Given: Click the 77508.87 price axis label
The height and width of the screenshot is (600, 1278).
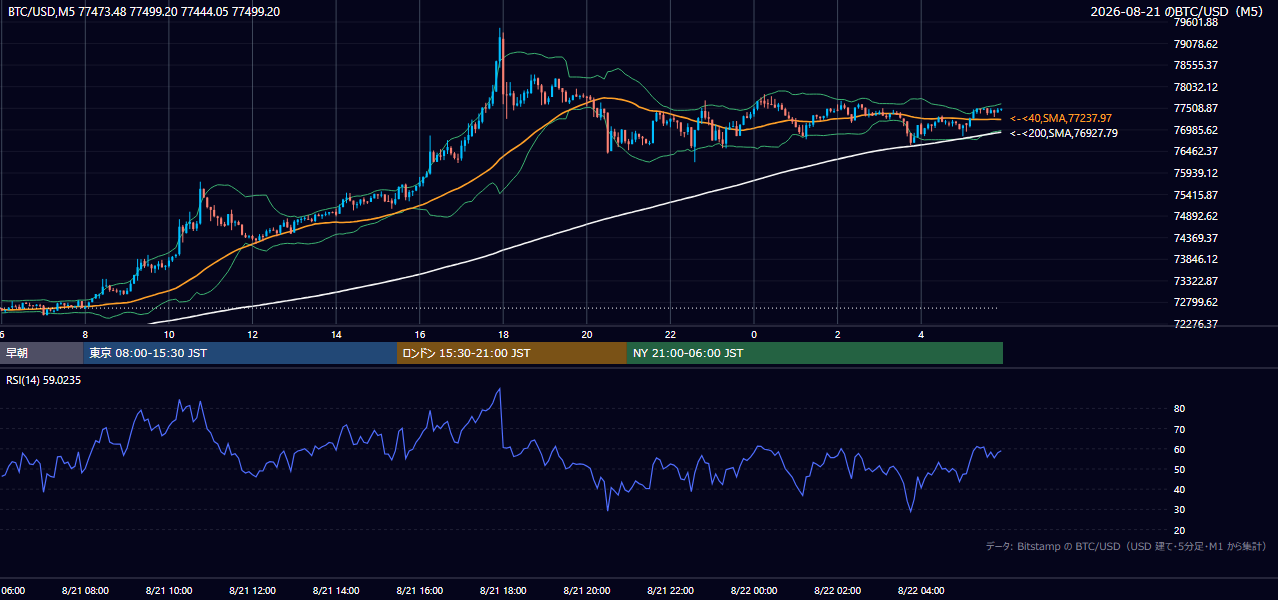Looking at the screenshot, I should point(1195,108).
